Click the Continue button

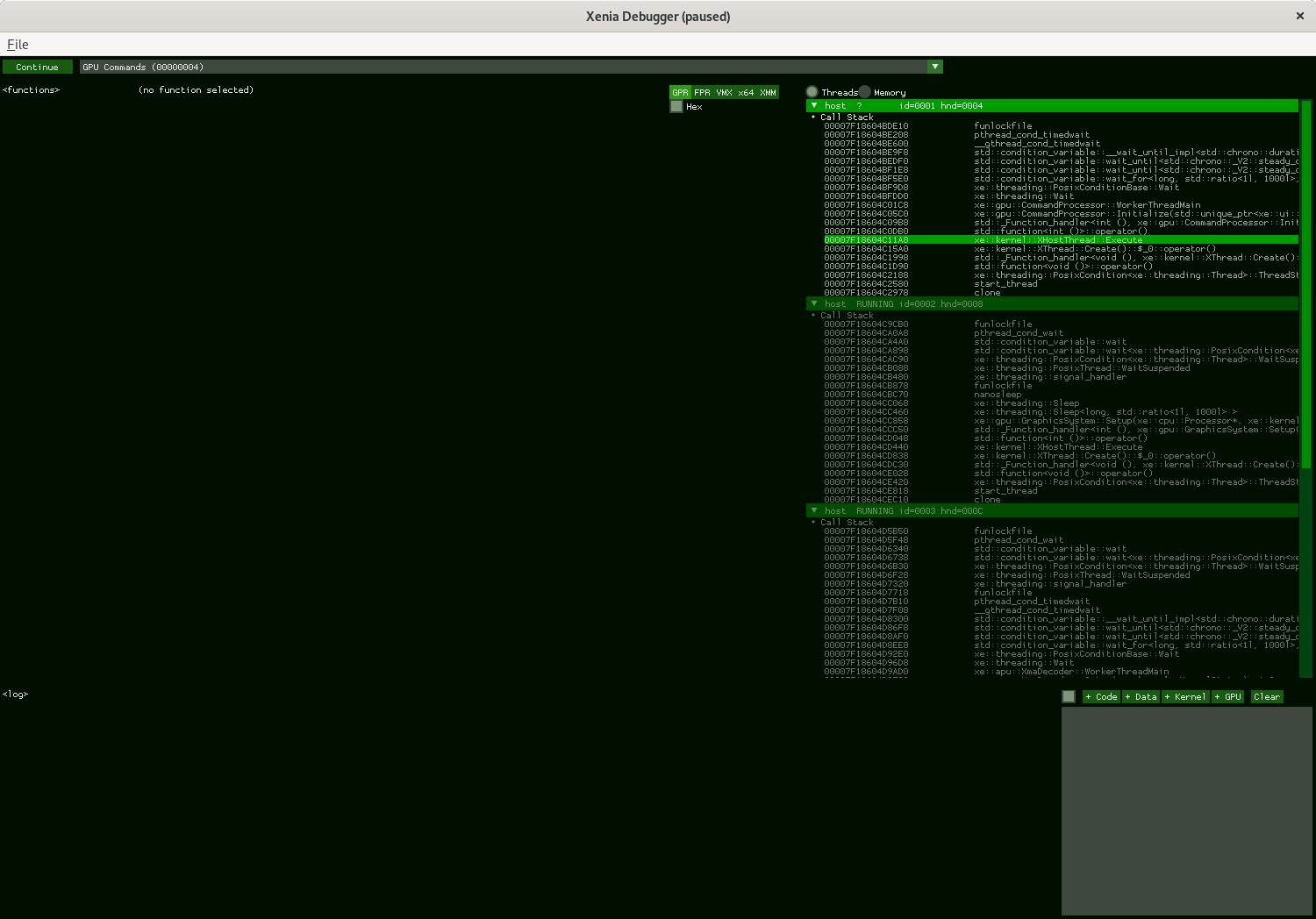[37, 67]
